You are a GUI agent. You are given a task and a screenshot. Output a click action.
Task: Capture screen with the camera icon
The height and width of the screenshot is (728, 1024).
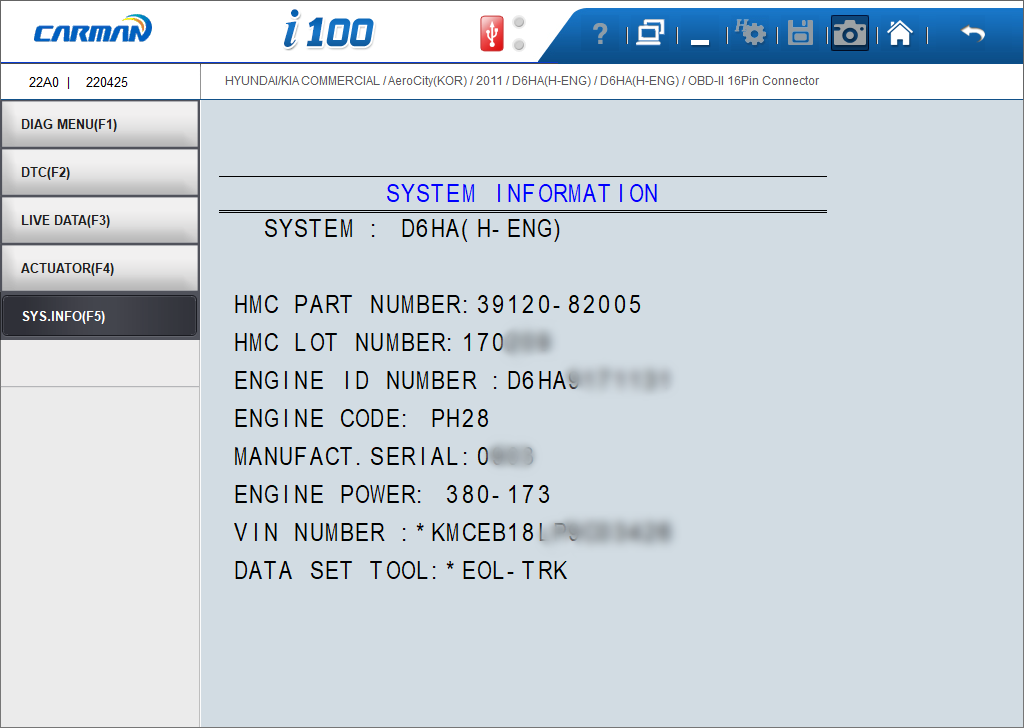point(849,33)
